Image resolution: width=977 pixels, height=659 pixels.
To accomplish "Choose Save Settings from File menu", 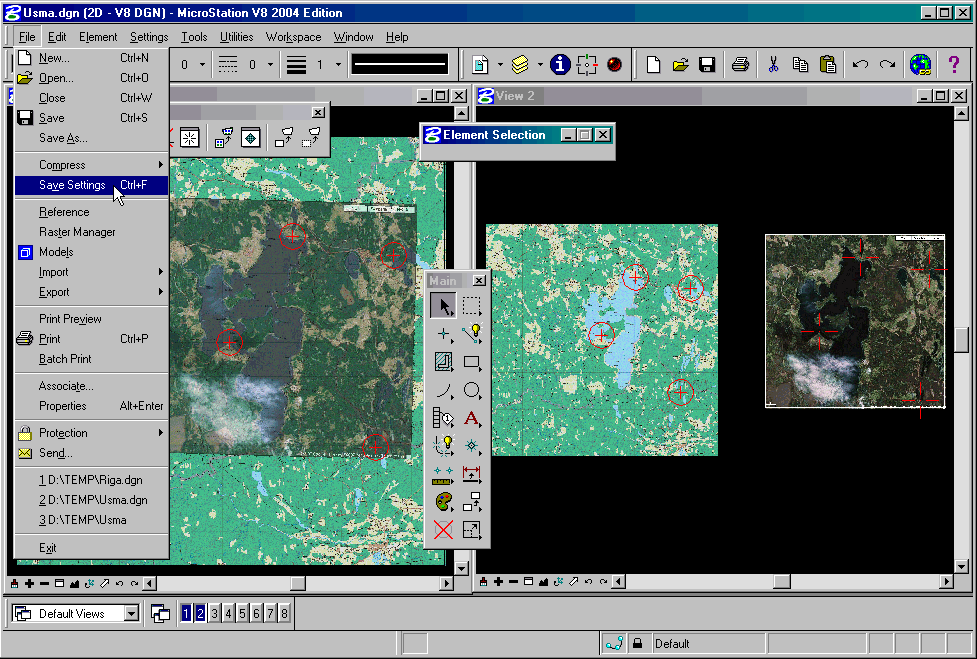I will [x=91, y=185].
